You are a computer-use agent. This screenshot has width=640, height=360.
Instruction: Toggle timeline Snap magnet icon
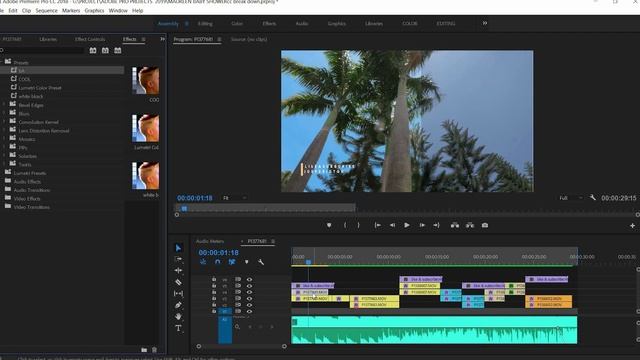coord(218,262)
